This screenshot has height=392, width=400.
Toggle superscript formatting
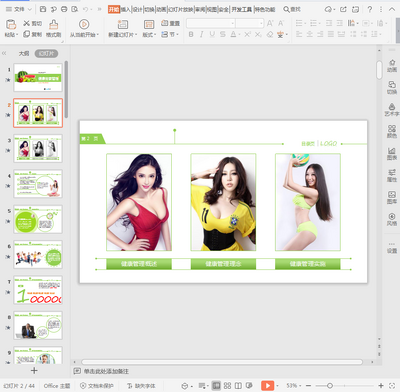(247, 34)
